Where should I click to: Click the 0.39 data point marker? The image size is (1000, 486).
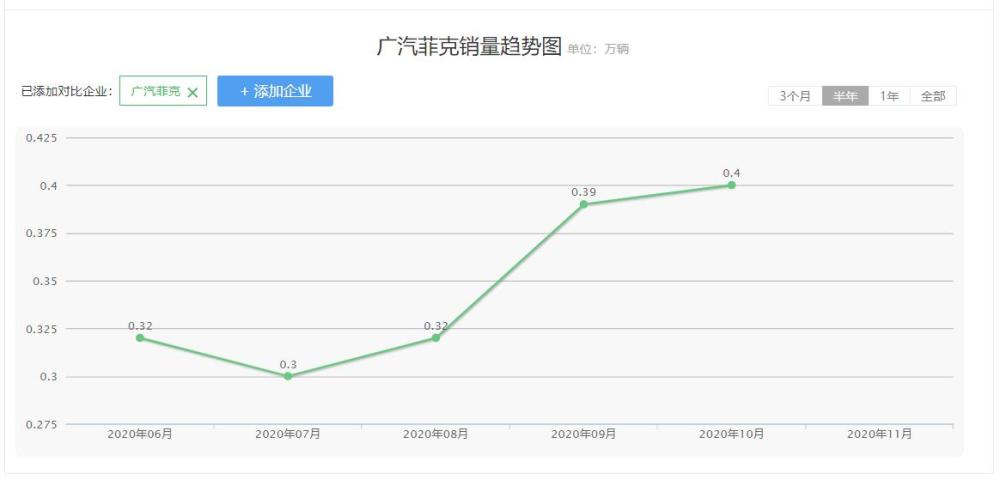[x=584, y=204]
